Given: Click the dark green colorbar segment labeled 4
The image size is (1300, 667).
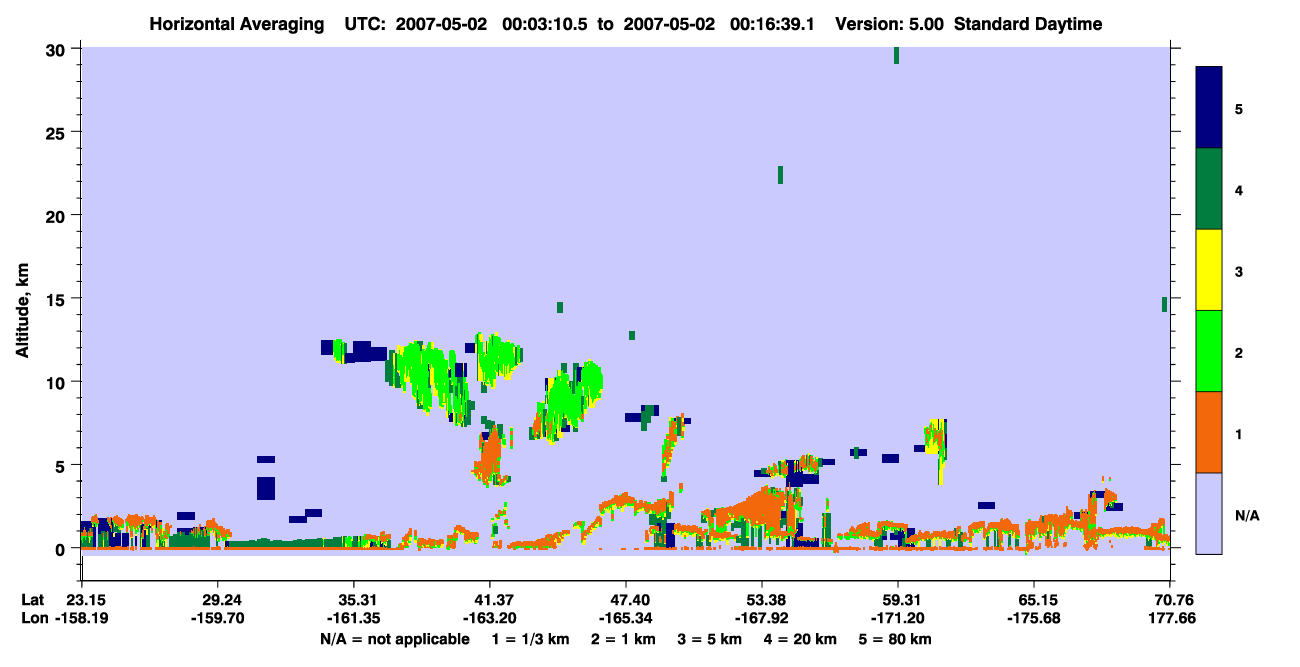Looking at the screenshot, I should tap(1209, 189).
